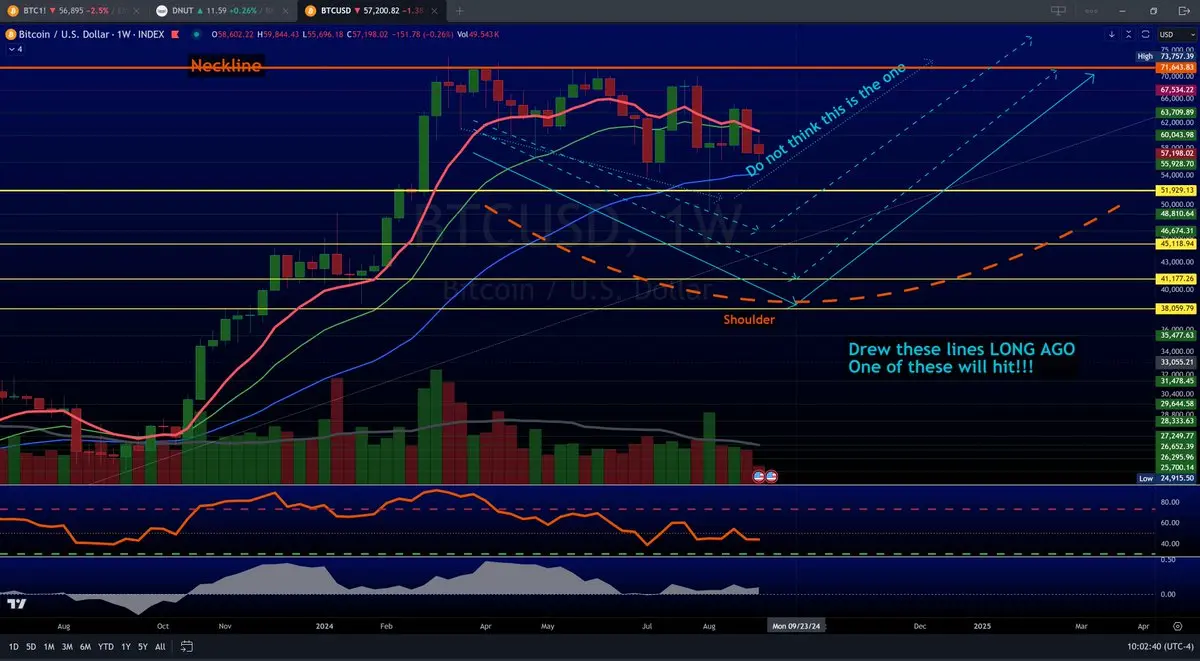Click the down-arrow icon beside USD

click(1112, 34)
